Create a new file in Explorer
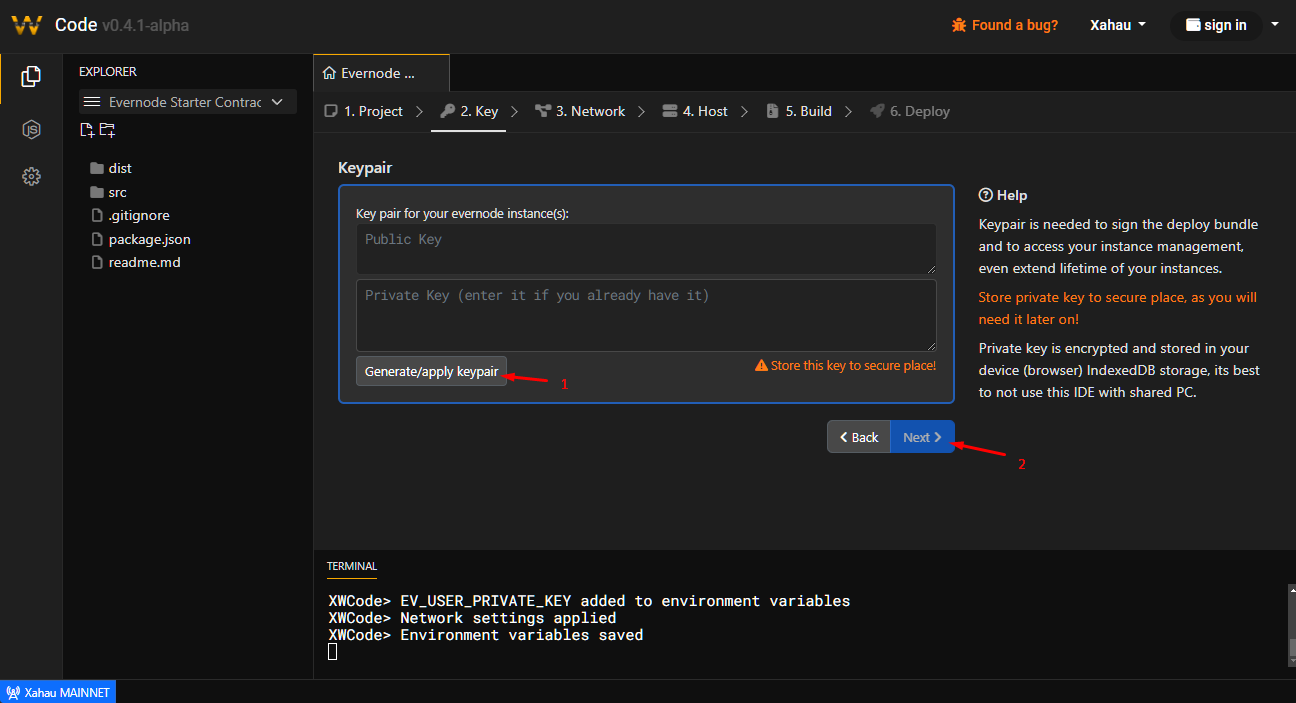Image resolution: width=1296 pixels, height=703 pixels. (88, 130)
